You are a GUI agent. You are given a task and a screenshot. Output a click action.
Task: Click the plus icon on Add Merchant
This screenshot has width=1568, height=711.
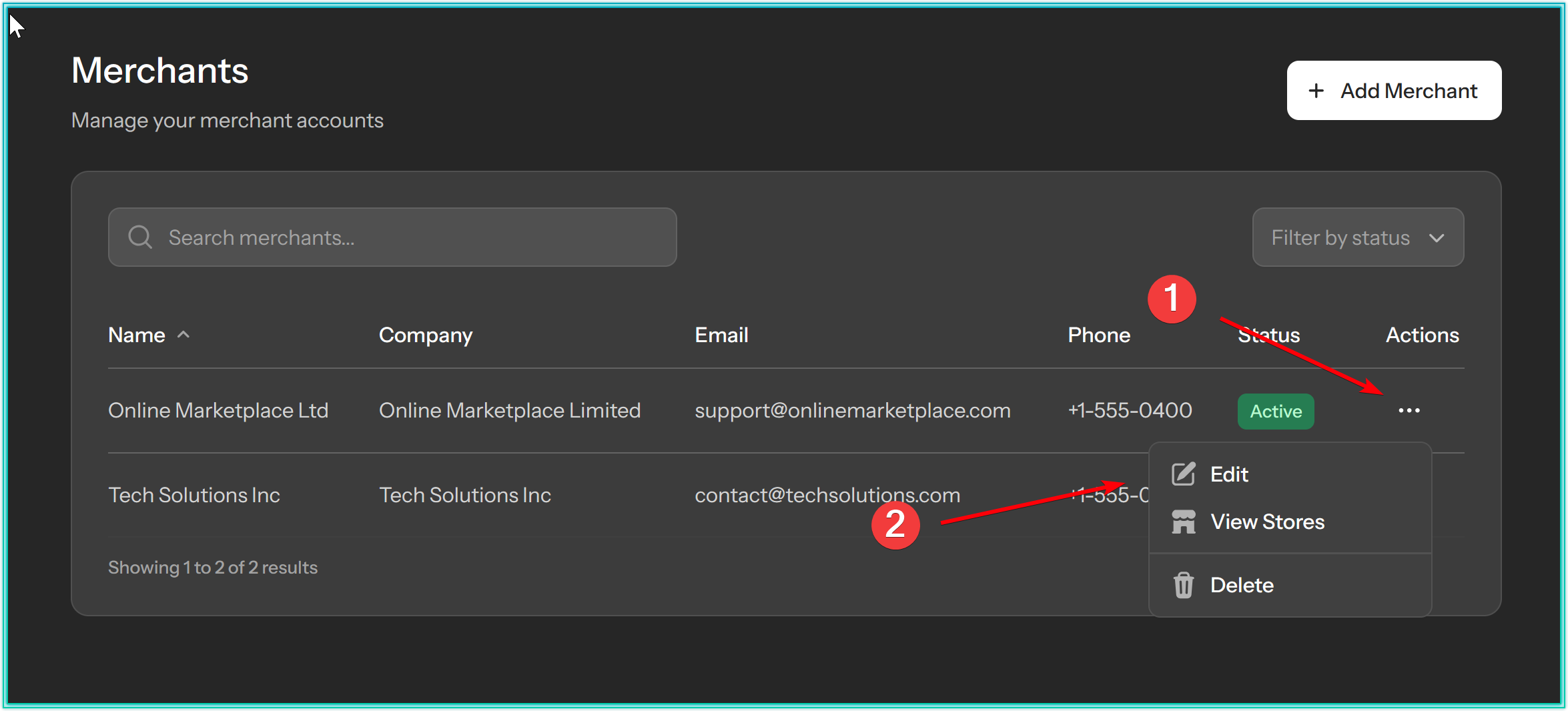[x=1316, y=91]
